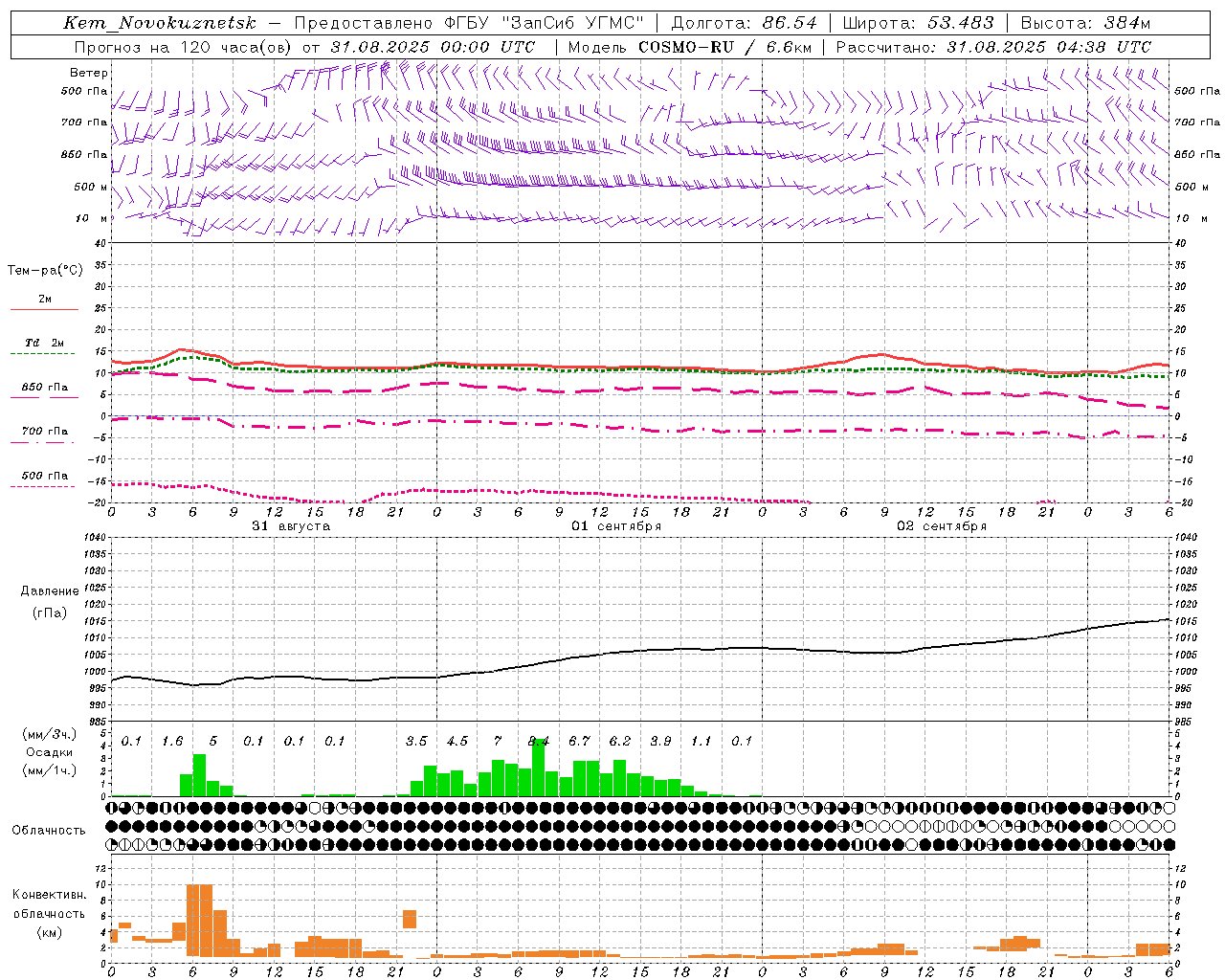This screenshot has width=1225, height=980.
Task: Click the '02 сентября' date label
Action: pyautogui.click(x=942, y=526)
